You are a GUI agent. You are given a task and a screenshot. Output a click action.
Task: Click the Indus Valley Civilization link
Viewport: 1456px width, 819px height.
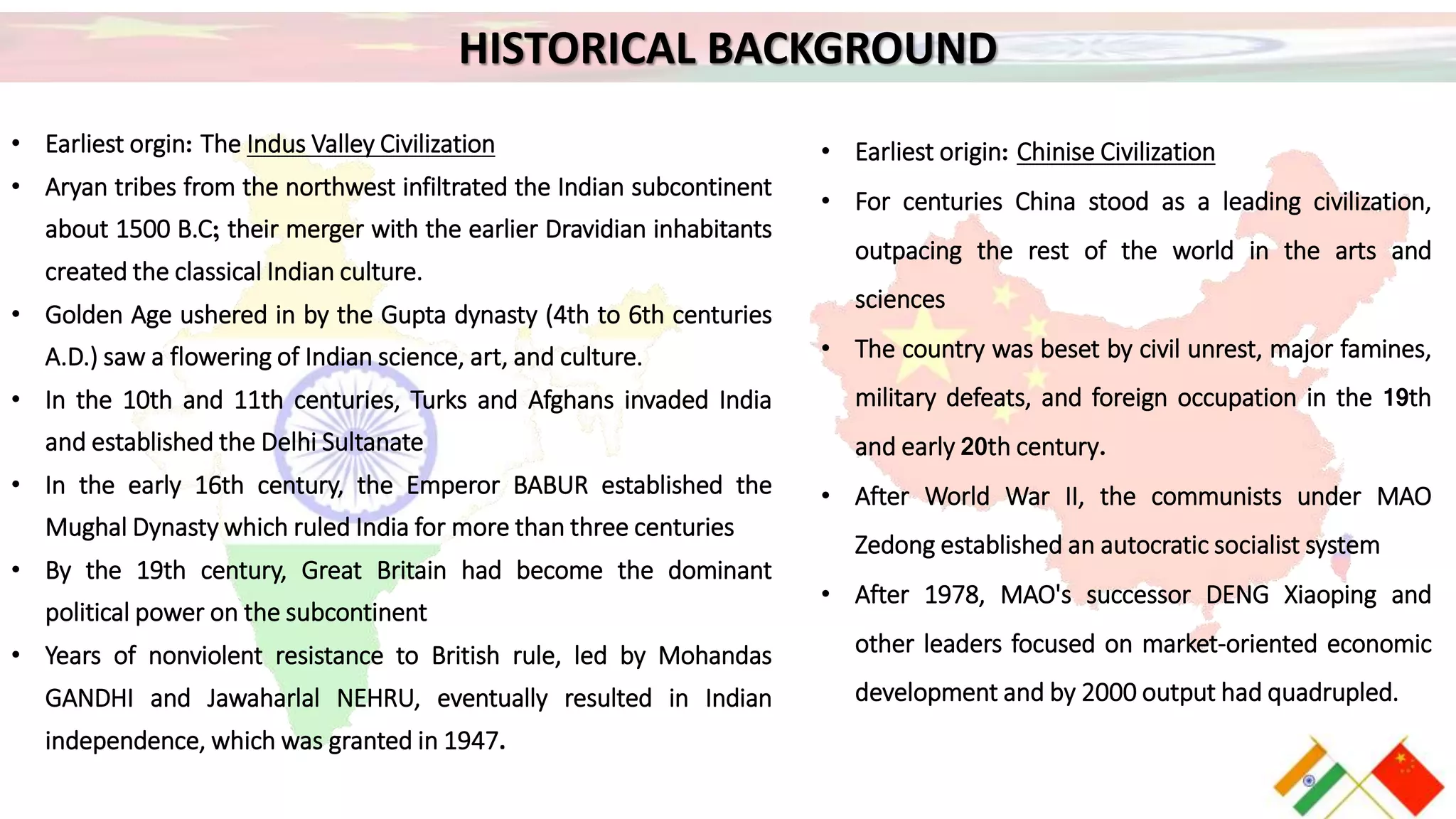pos(370,144)
